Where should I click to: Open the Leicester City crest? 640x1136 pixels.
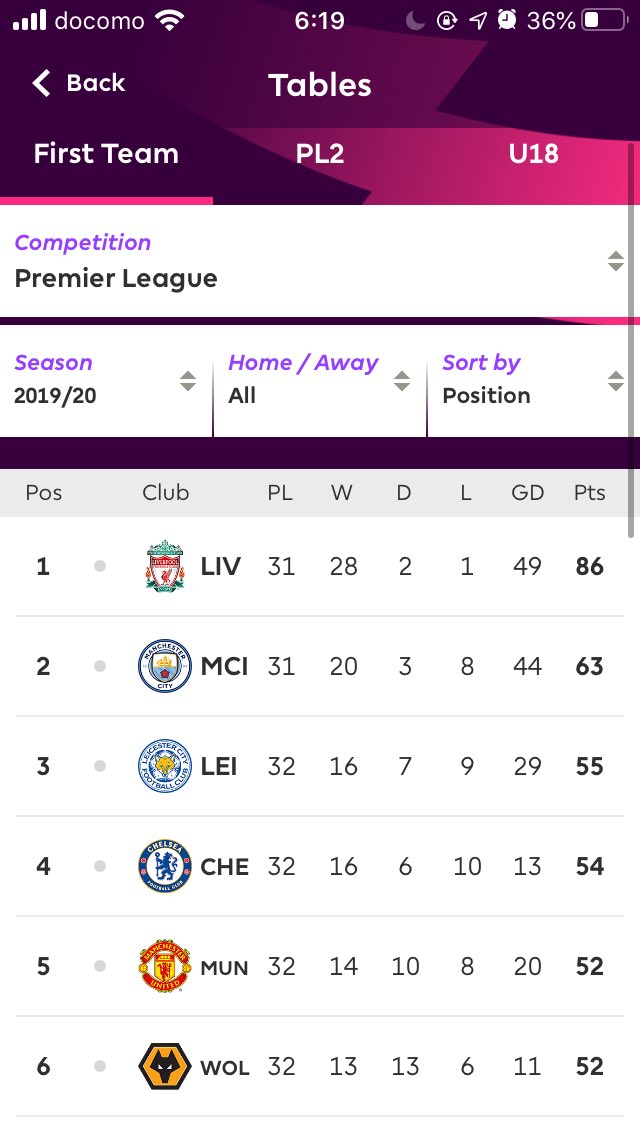[165, 766]
